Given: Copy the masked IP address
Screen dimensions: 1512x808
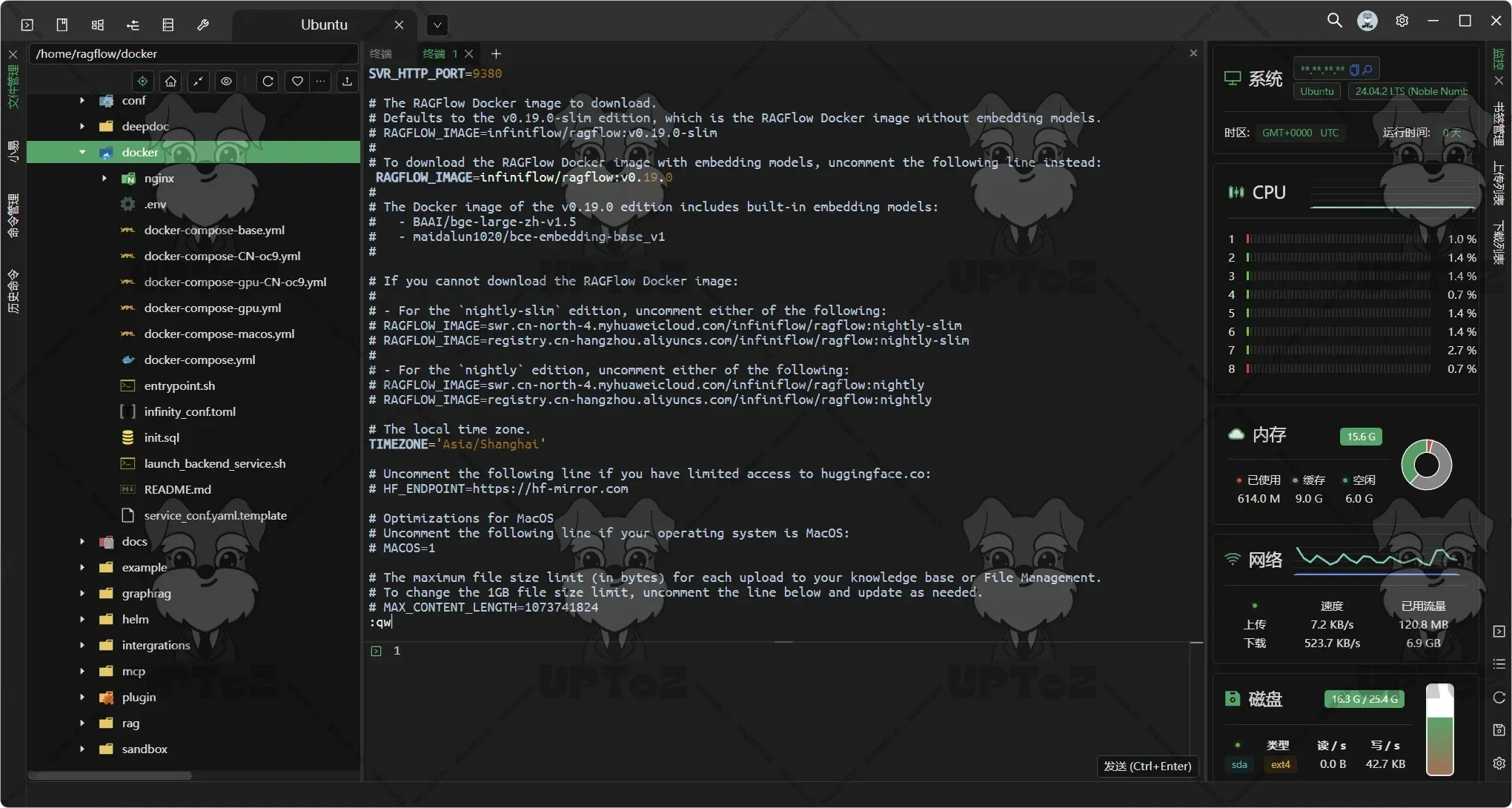Looking at the screenshot, I should tap(1354, 70).
